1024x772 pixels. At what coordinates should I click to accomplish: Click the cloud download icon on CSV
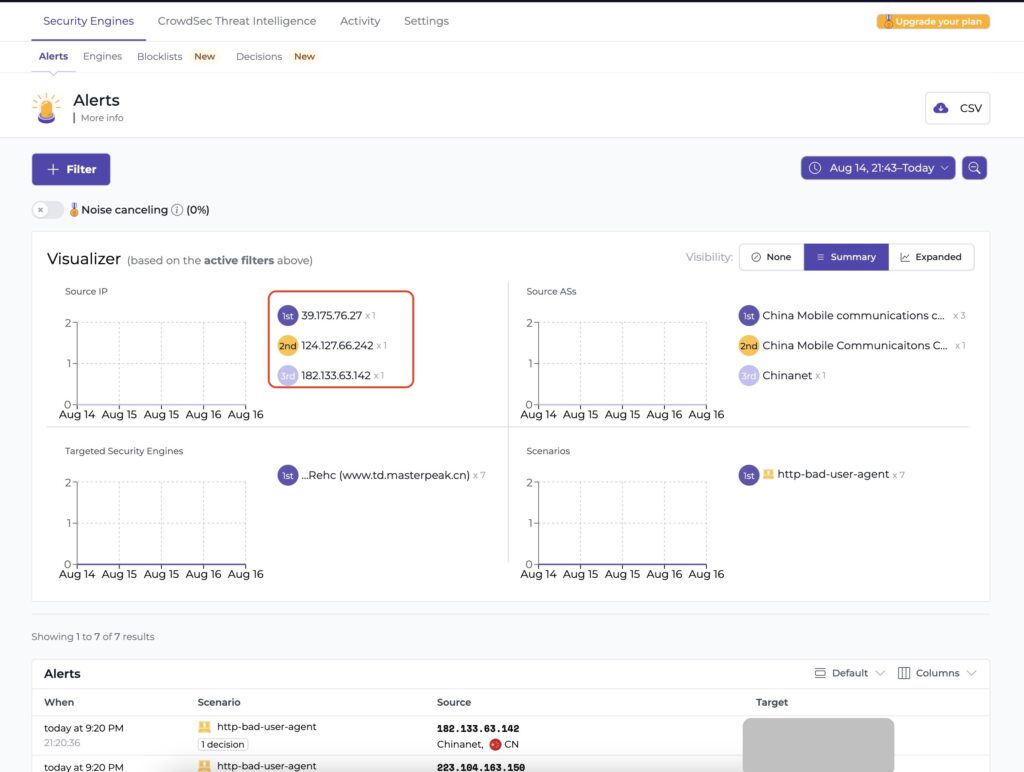tap(941, 108)
